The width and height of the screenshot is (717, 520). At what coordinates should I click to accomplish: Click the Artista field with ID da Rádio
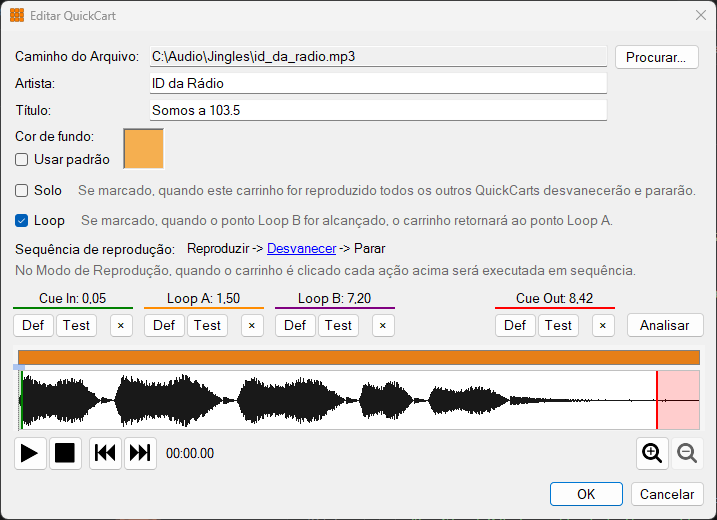pos(378,83)
